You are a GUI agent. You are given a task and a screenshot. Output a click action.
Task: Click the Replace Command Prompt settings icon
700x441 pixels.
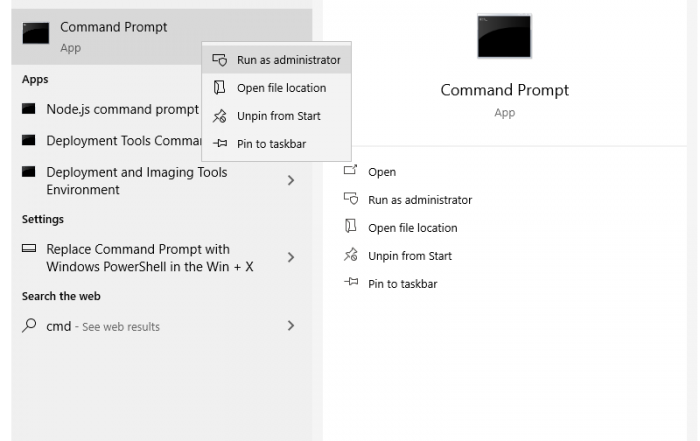coord(29,248)
